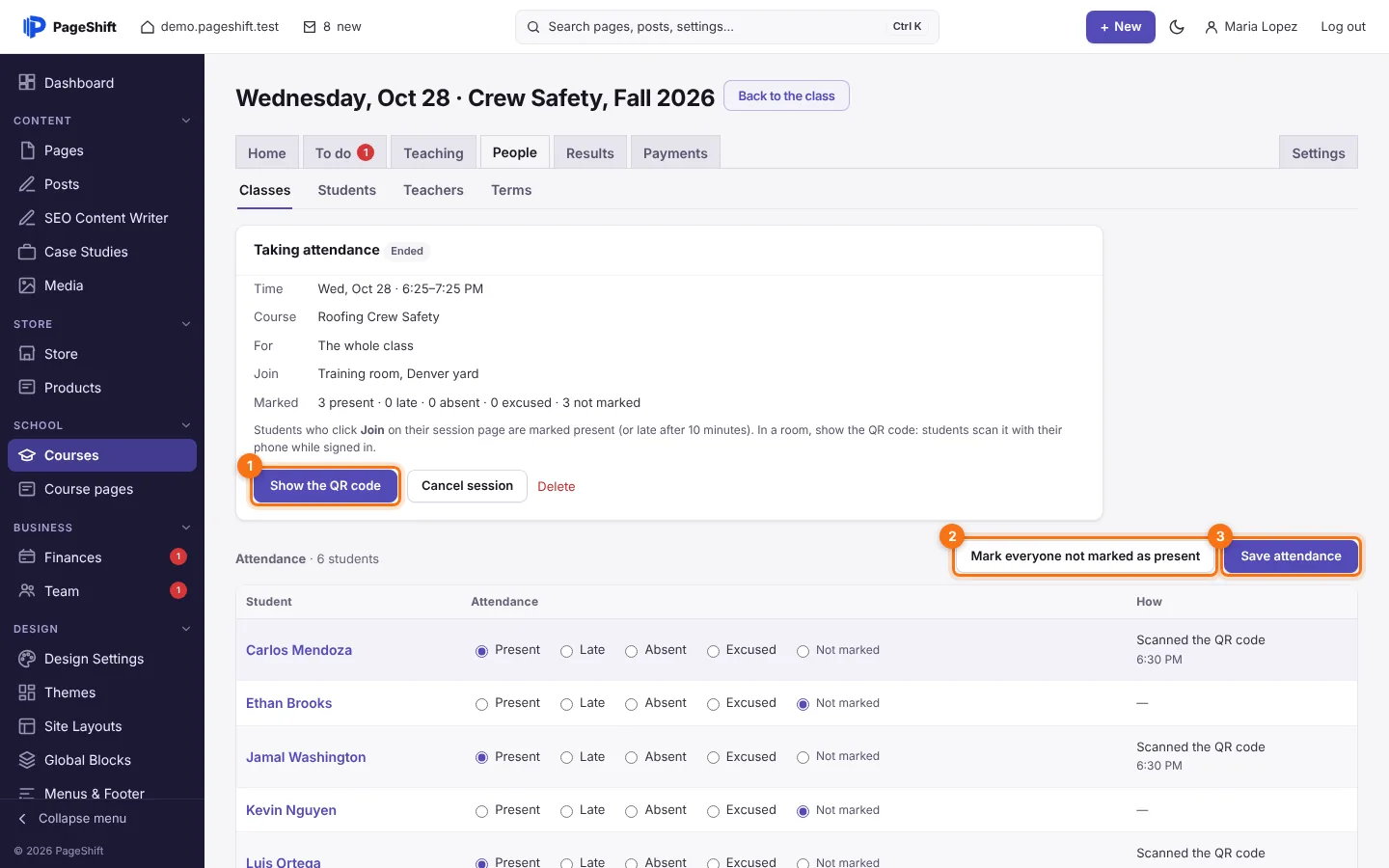This screenshot has width=1389, height=868.
Task: Toggle dark mode moon icon
Action: pyautogui.click(x=1177, y=27)
